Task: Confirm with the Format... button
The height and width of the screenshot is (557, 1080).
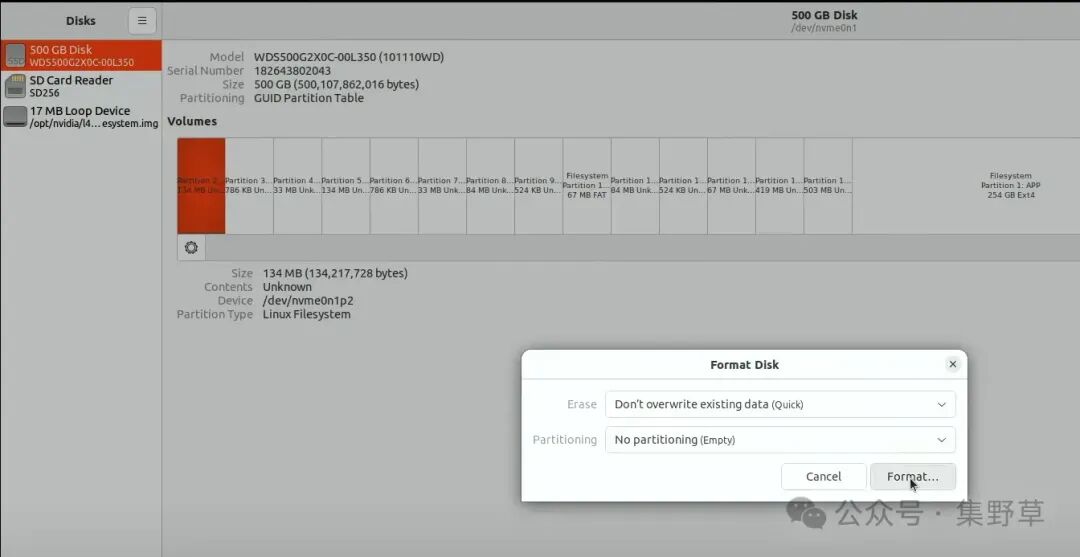Action: tap(913, 476)
